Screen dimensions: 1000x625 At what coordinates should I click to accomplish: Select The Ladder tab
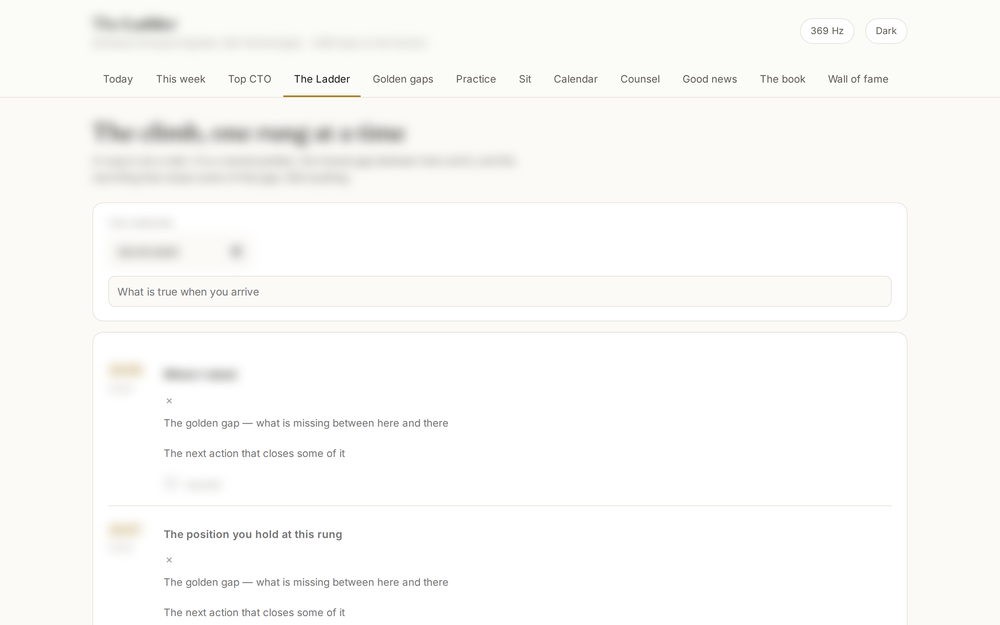[322, 79]
